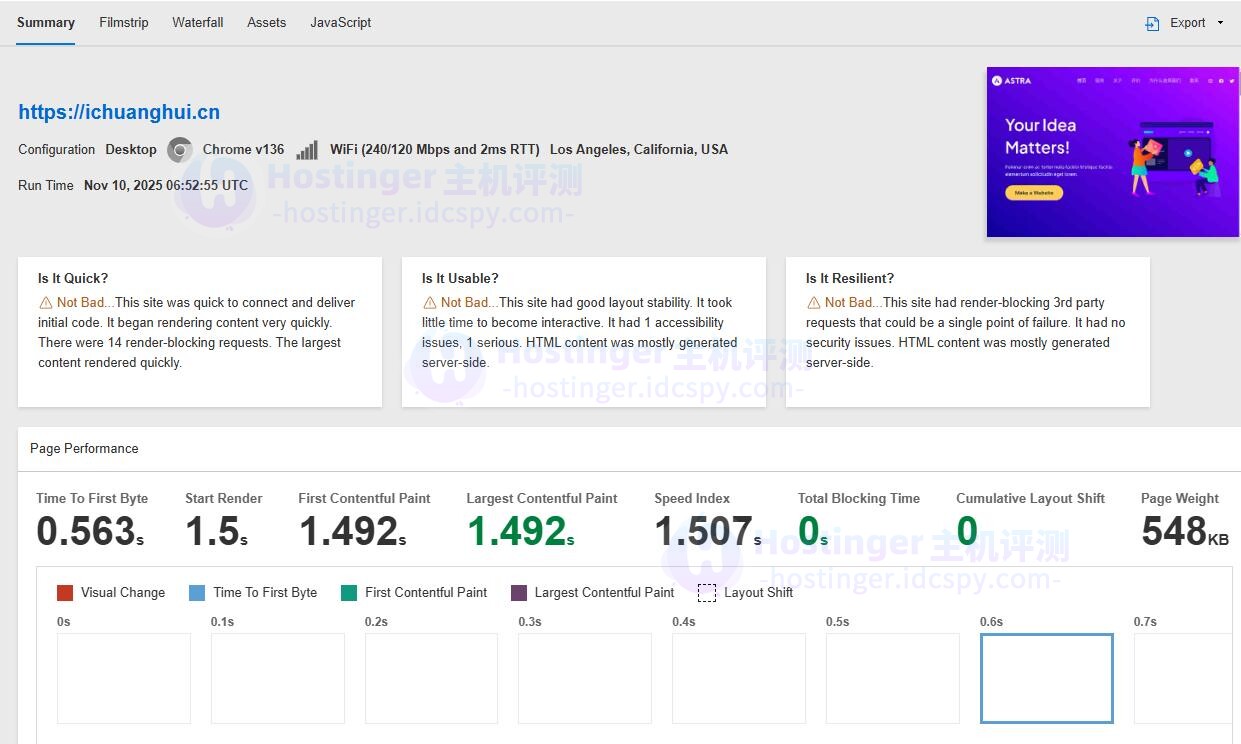Click the warning icon under Is It Quick
Image resolution: width=1241 pixels, height=744 pixels.
[45, 303]
